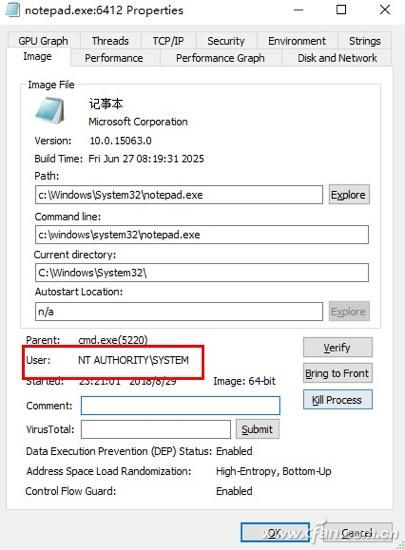Click inside the Comment input field
The width and height of the screenshot is (405, 550).
pos(181,405)
